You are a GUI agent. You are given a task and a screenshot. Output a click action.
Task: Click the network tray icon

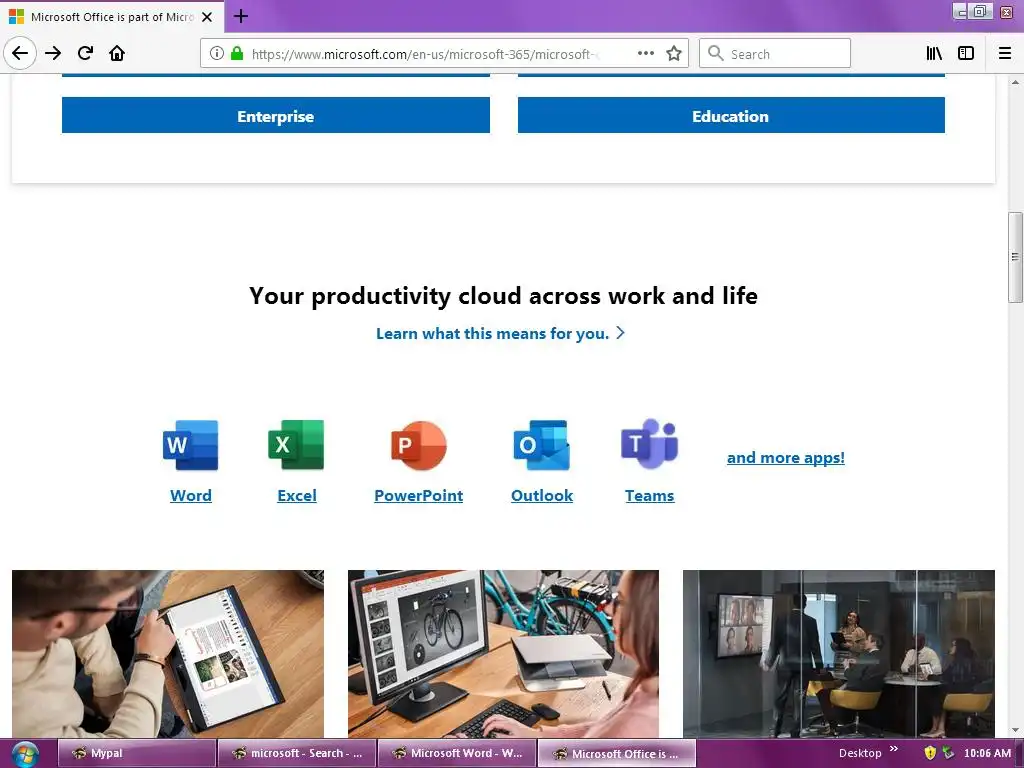coord(948,753)
